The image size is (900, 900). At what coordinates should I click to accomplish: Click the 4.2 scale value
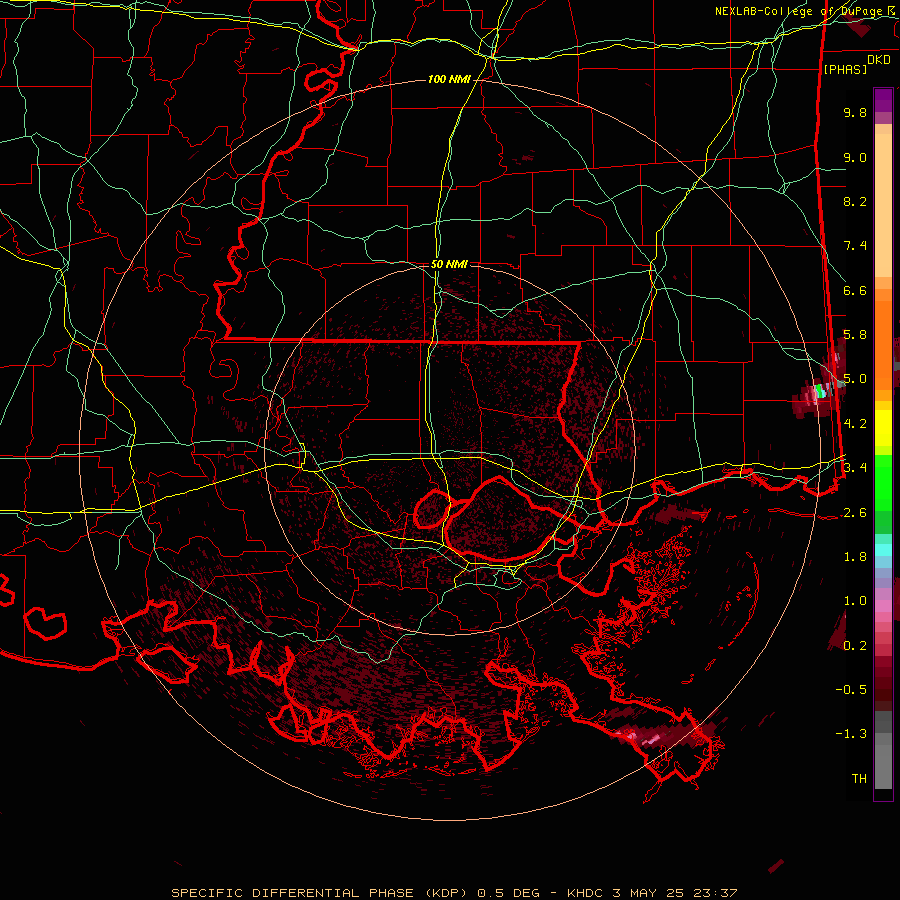[855, 424]
